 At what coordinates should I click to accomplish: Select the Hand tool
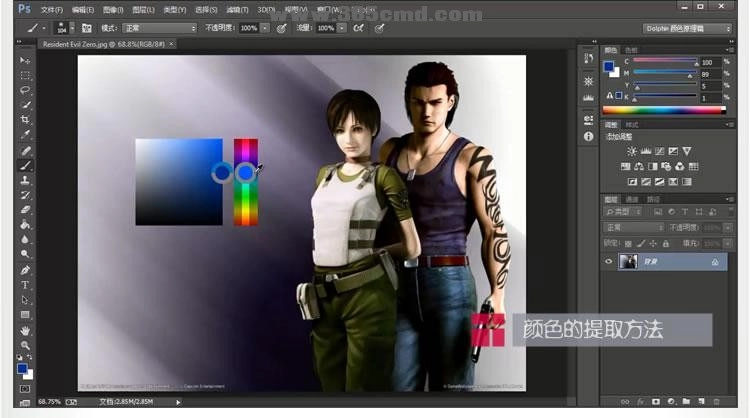25,330
